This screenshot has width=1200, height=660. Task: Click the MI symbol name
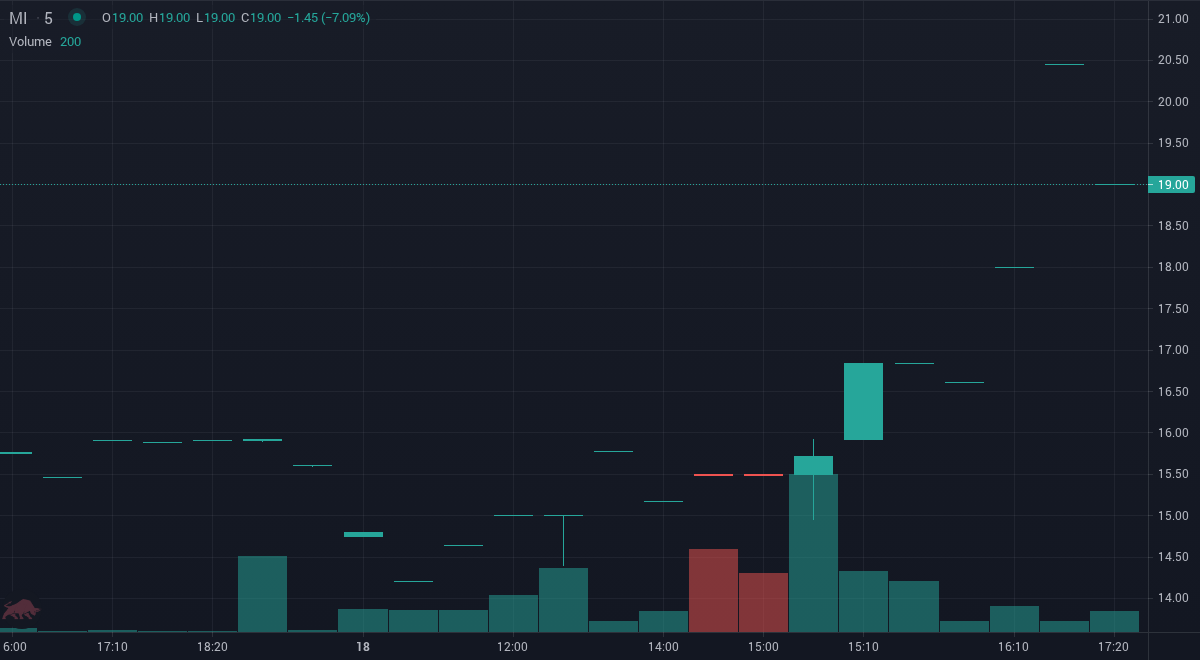18,18
